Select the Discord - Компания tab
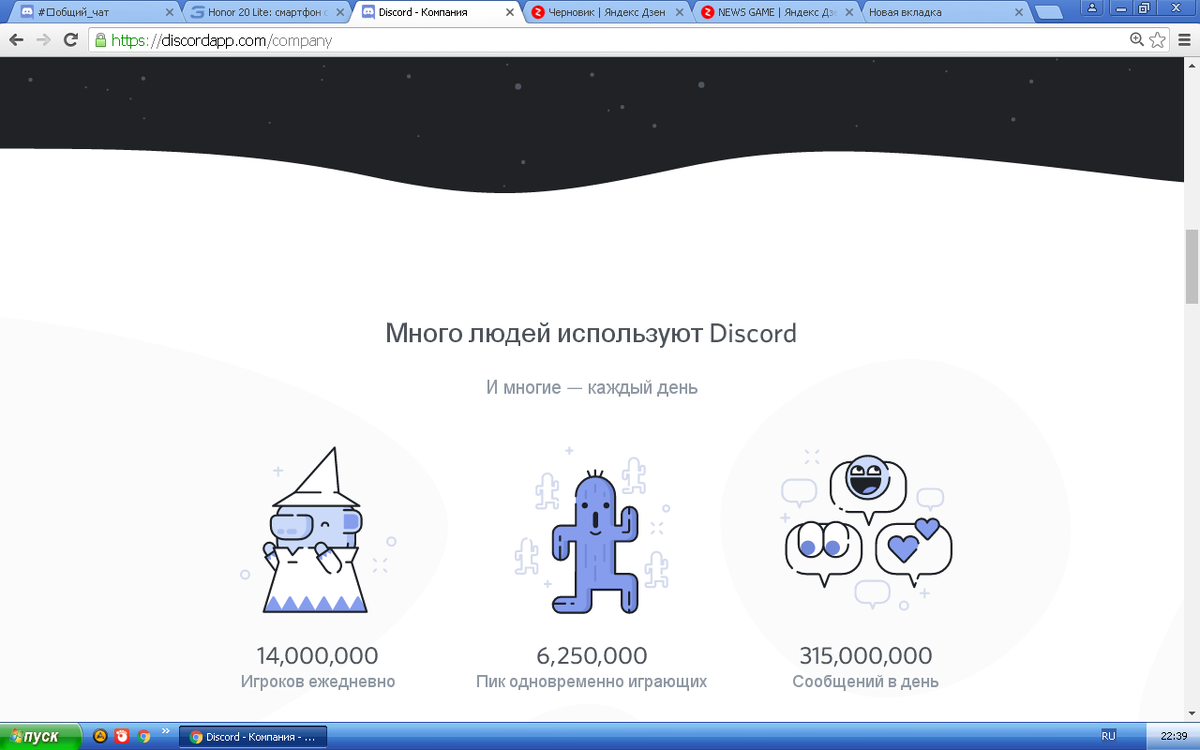The width and height of the screenshot is (1200, 750). tap(439, 12)
